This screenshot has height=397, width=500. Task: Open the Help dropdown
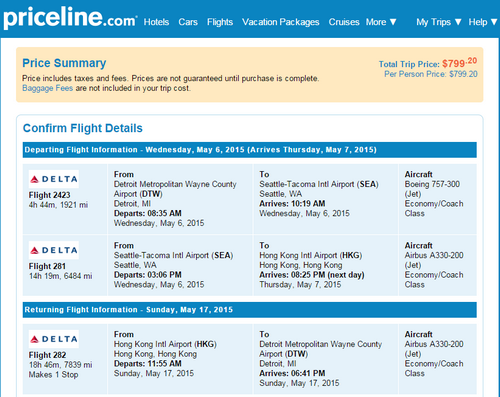(482, 22)
